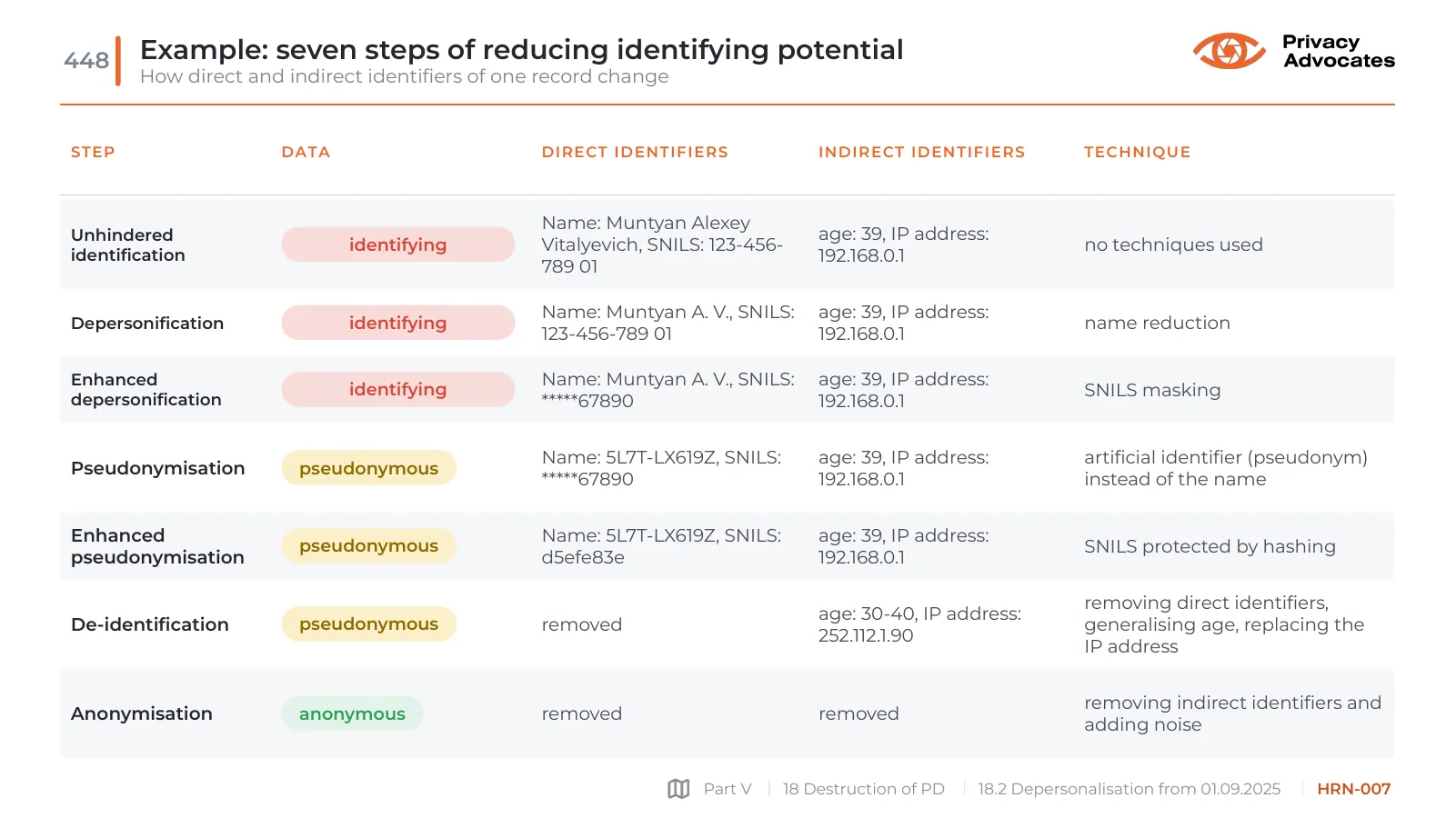Click the Privacy Advocates brand name
This screenshot has width=1456, height=818.
point(1339,51)
